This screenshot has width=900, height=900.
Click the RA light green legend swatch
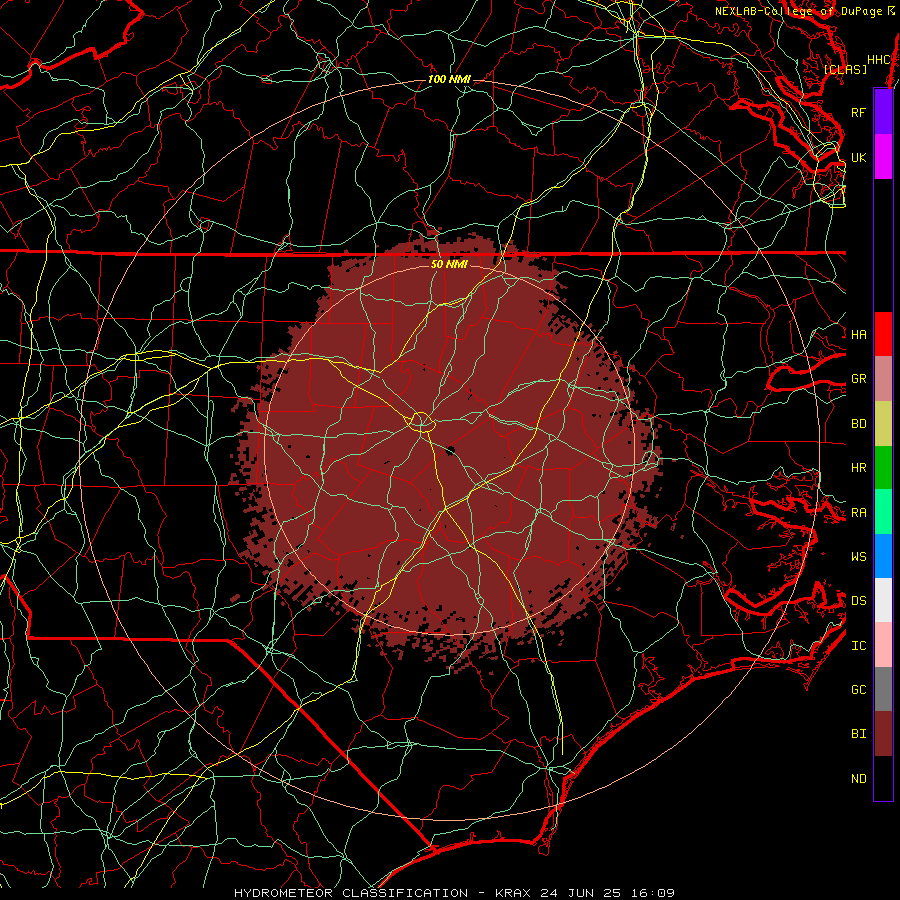pyautogui.click(x=883, y=512)
